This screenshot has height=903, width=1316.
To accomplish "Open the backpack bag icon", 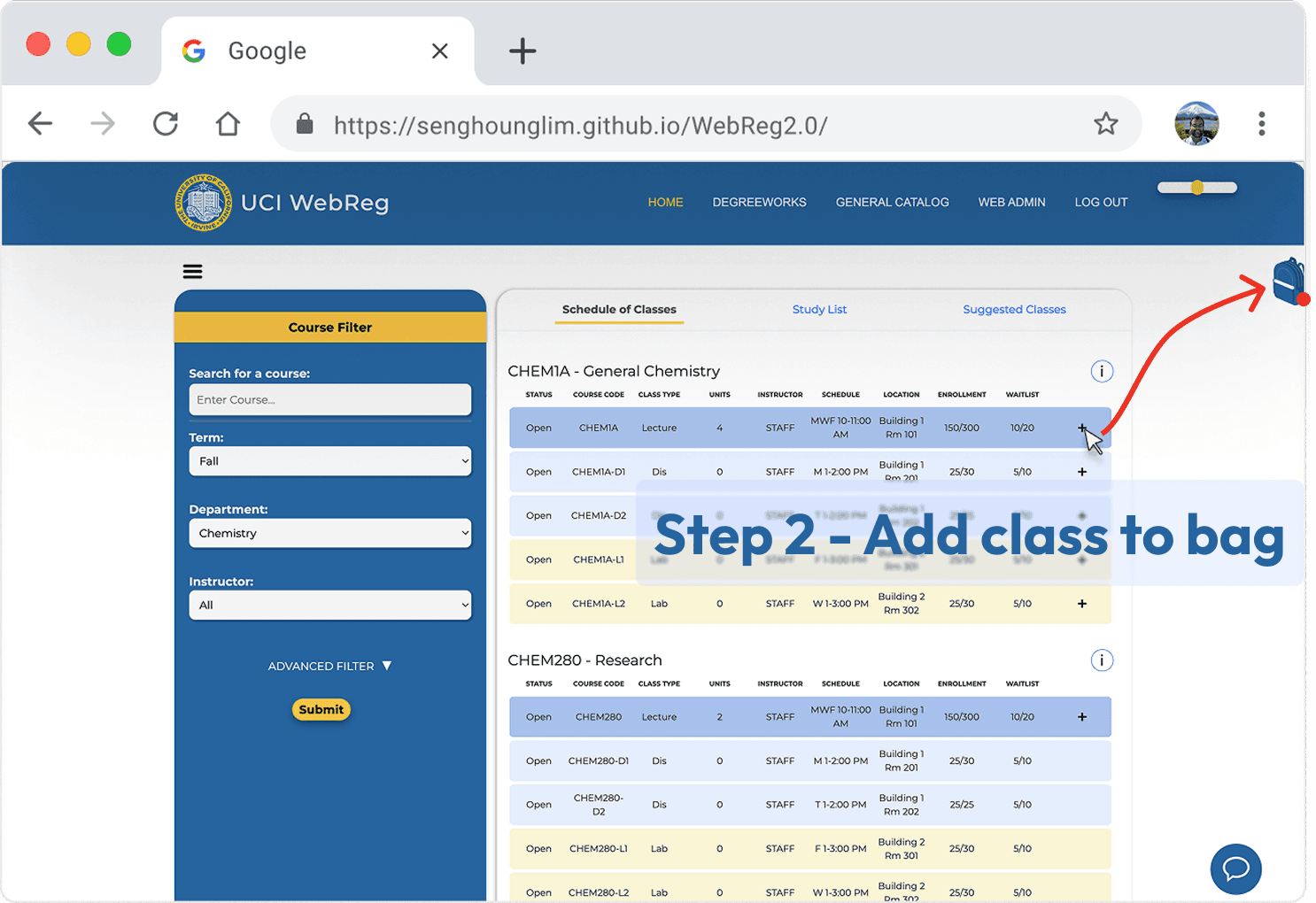I will [x=1290, y=281].
